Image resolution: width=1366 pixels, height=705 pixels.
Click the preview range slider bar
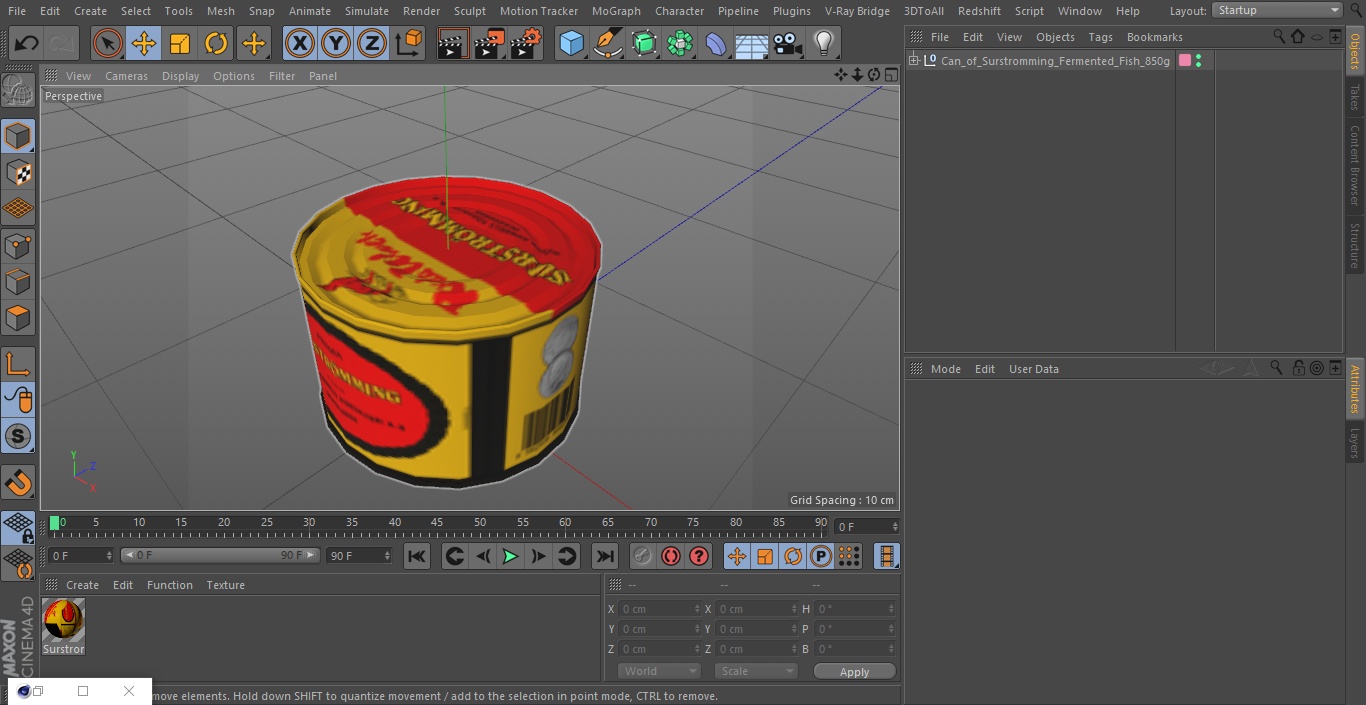[x=220, y=555]
